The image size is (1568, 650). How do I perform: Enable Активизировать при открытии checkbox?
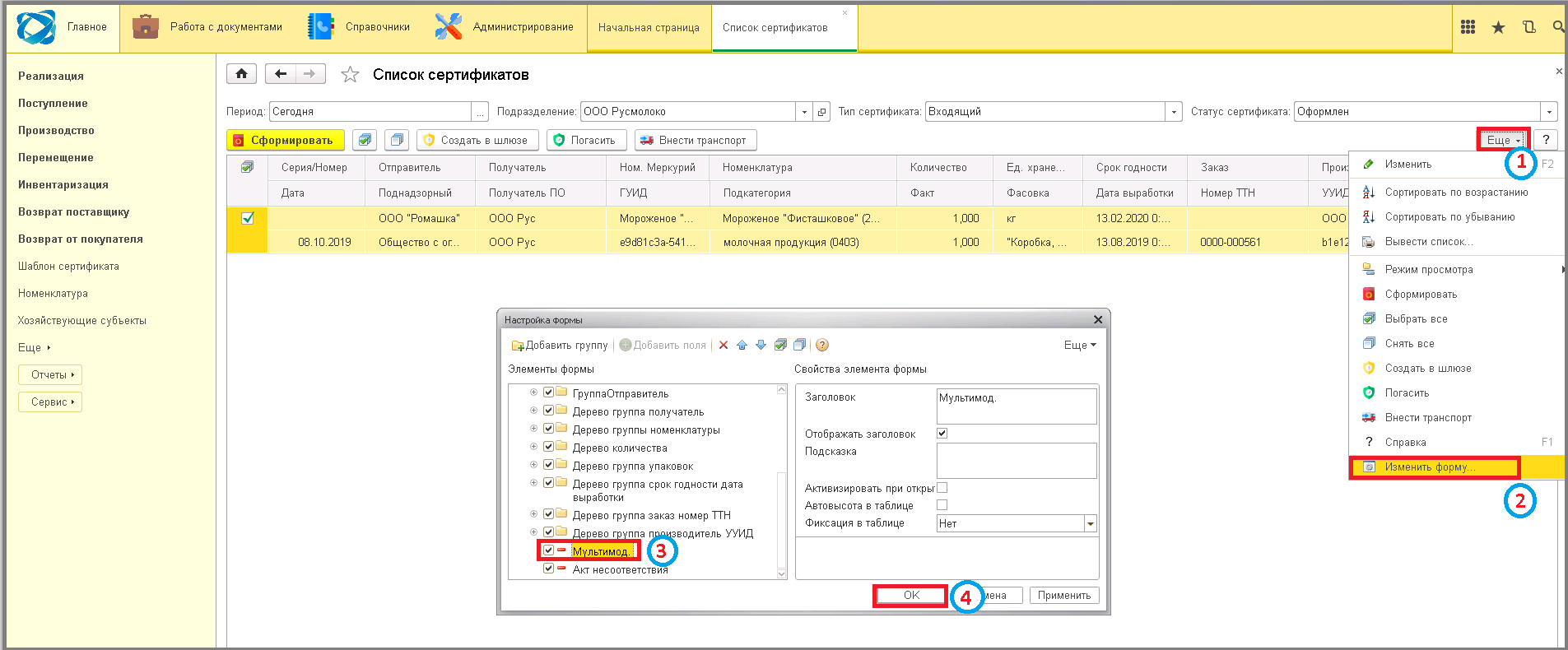click(x=942, y=487)
